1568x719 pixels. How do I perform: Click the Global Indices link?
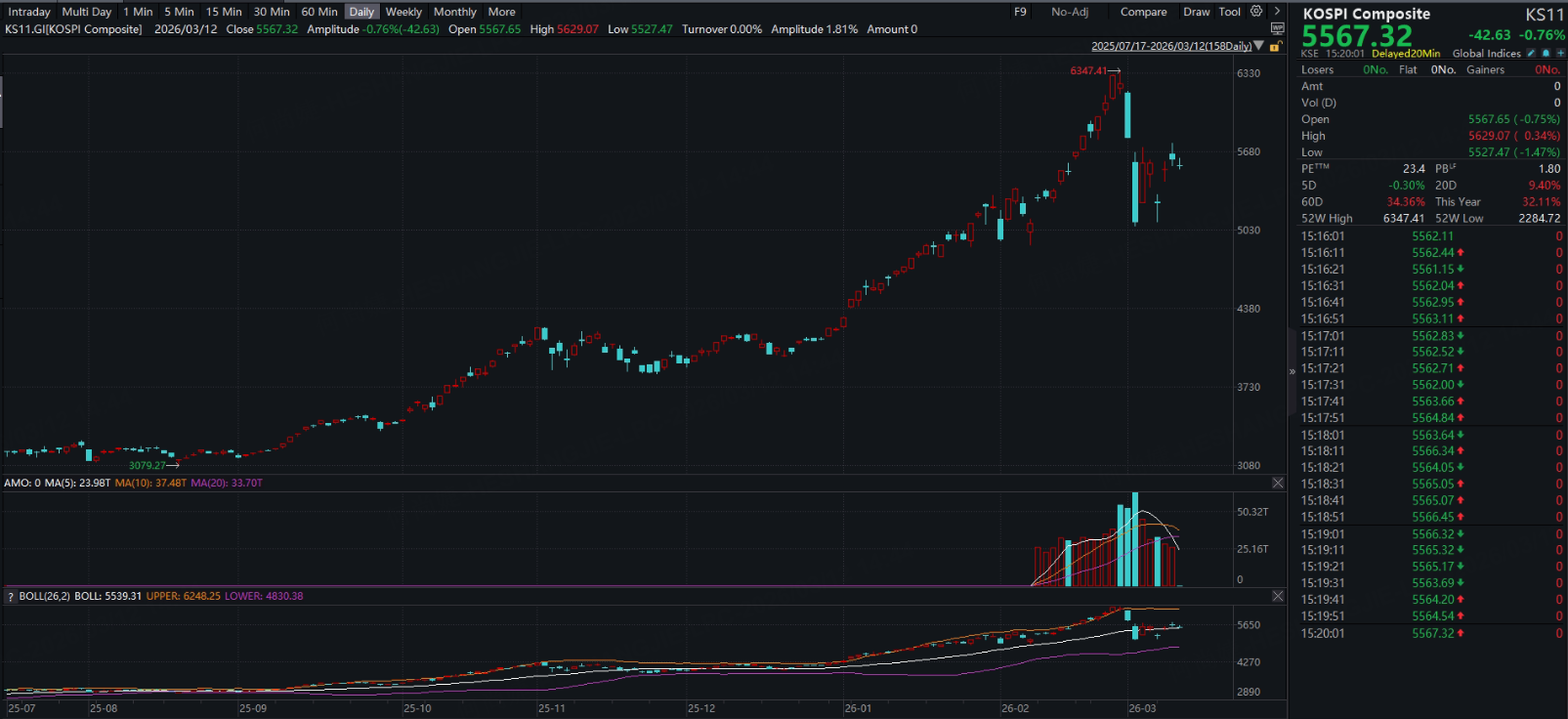[x=1486, y=54]
